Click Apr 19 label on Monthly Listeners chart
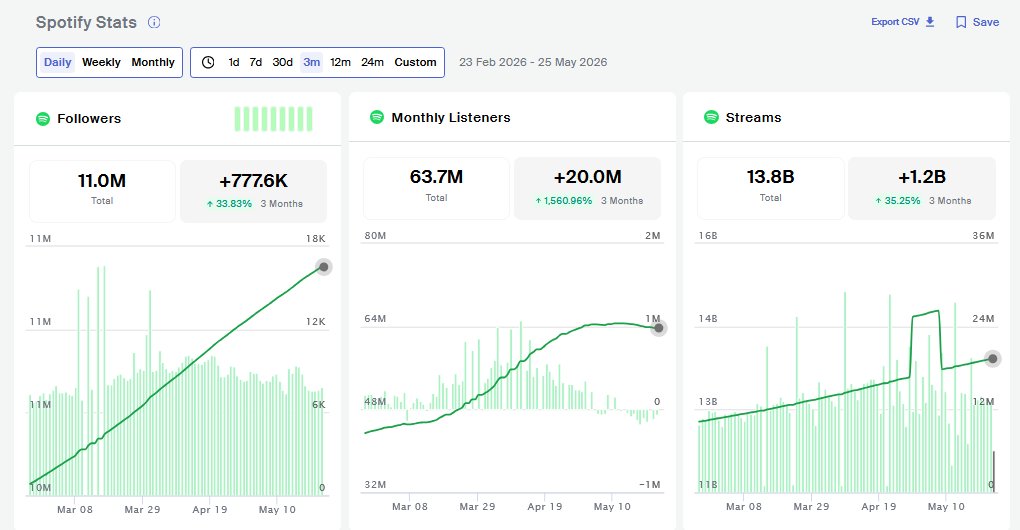1020x530 pixels. tap(544, 507)
